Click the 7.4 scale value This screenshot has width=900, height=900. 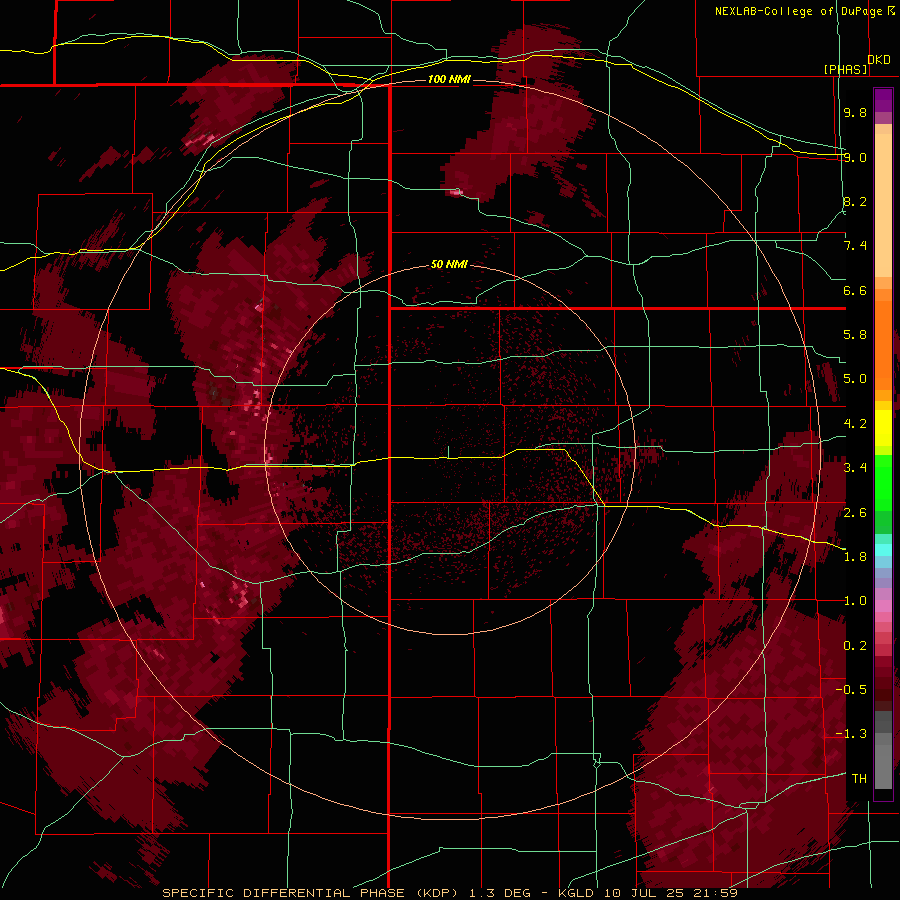point(855,246)
